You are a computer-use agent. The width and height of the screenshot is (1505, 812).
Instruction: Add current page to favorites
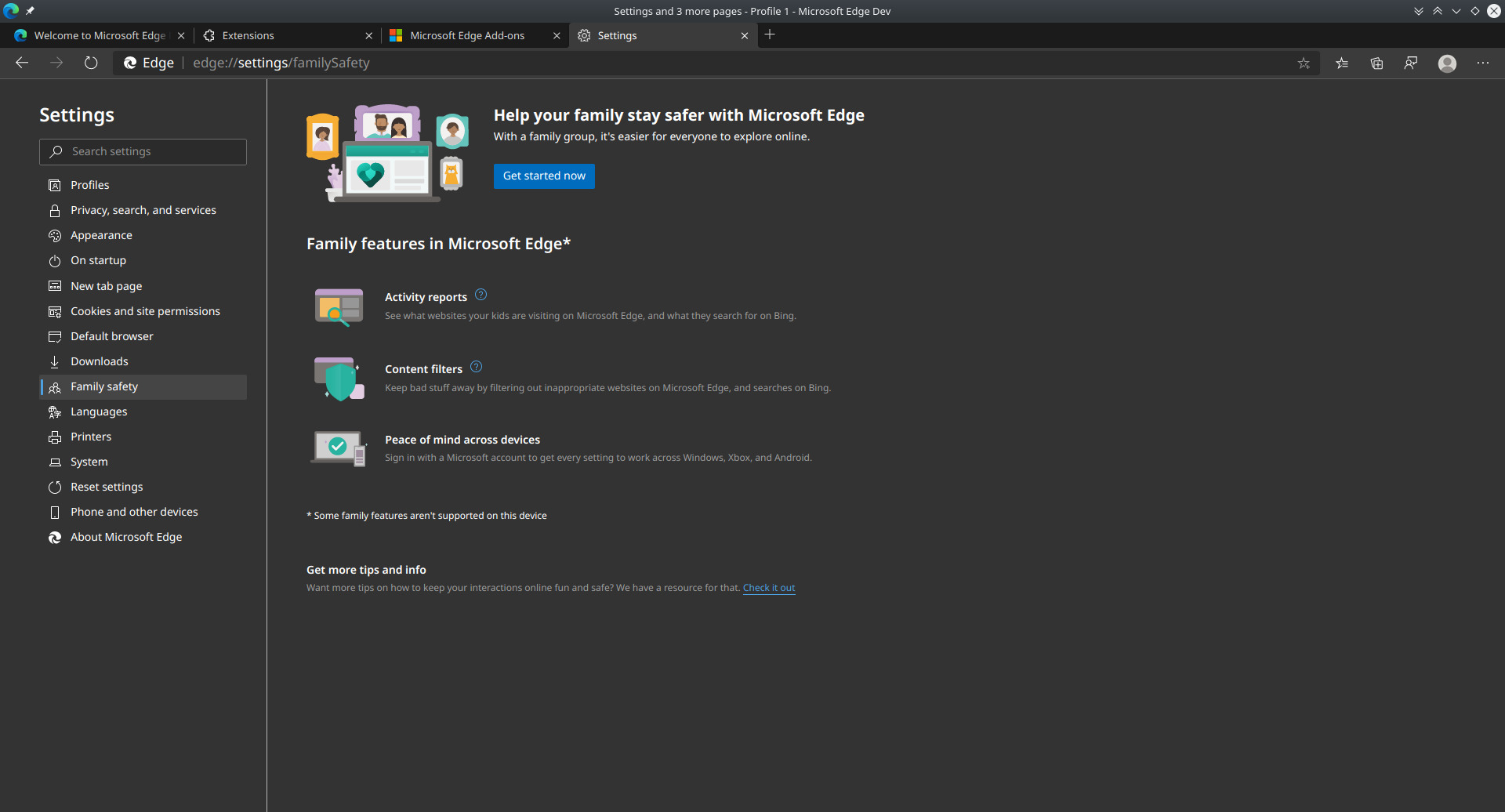click(1304, 63)
